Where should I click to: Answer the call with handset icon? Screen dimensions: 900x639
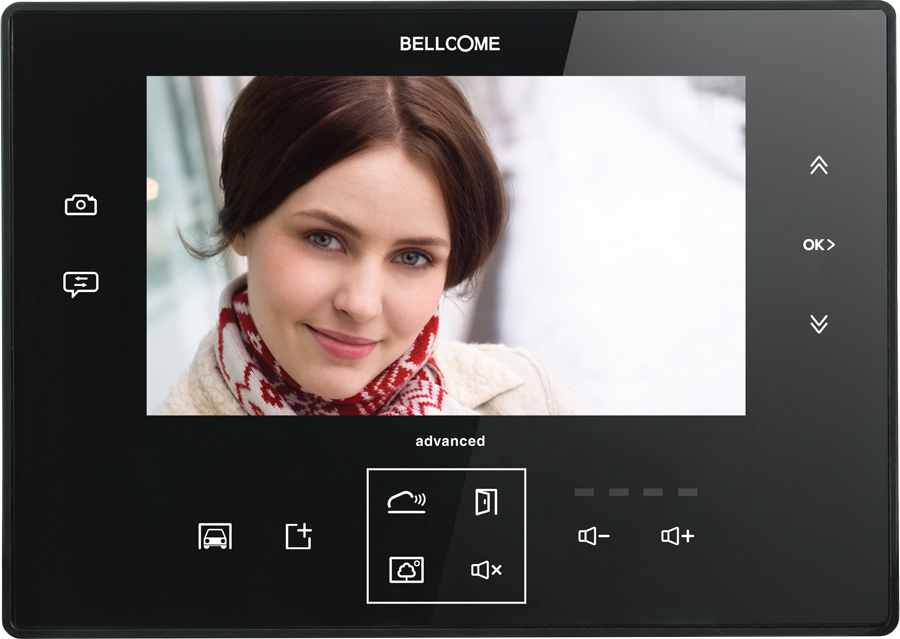point(406,502)
